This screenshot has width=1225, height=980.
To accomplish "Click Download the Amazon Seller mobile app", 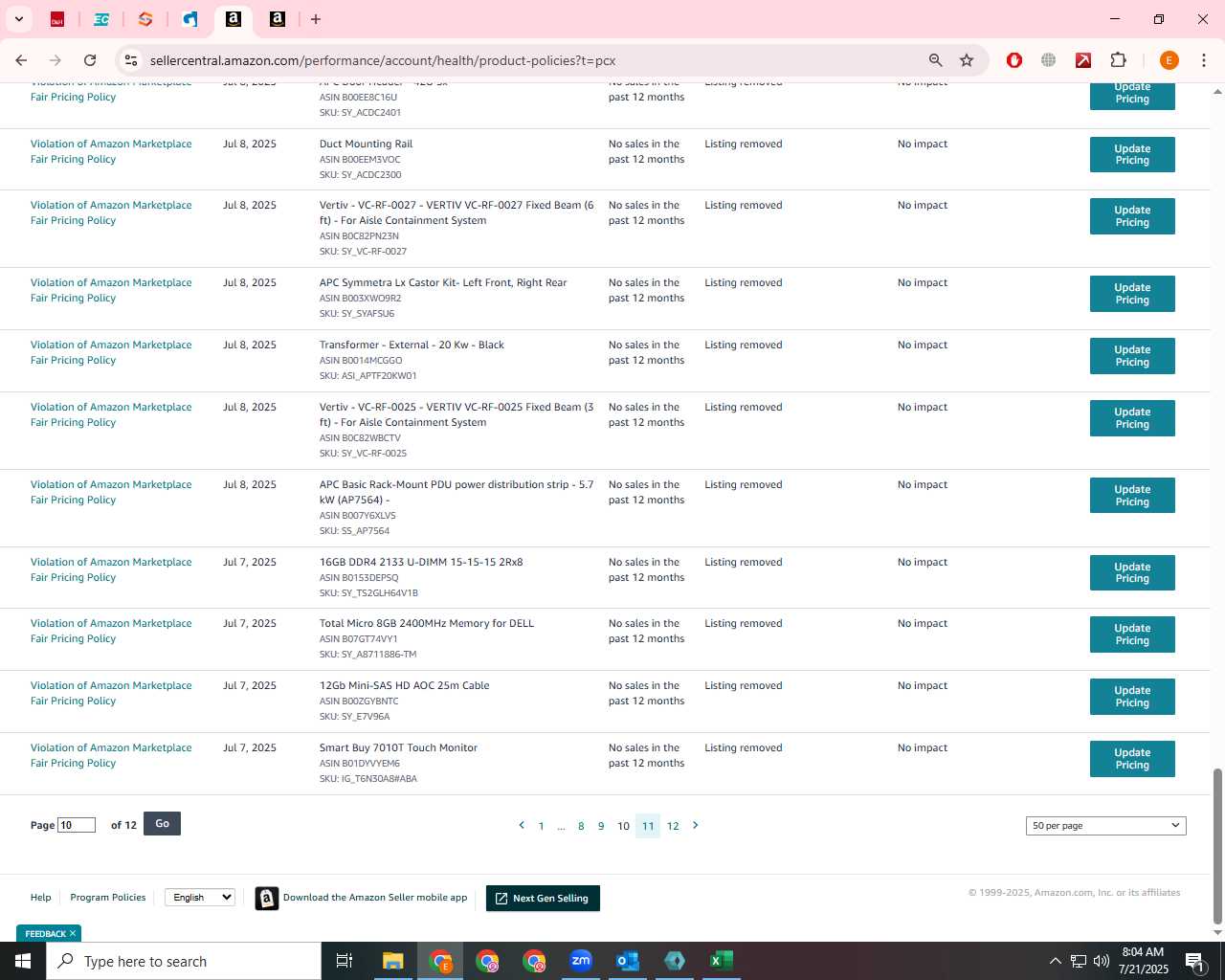I will [362, 898].
